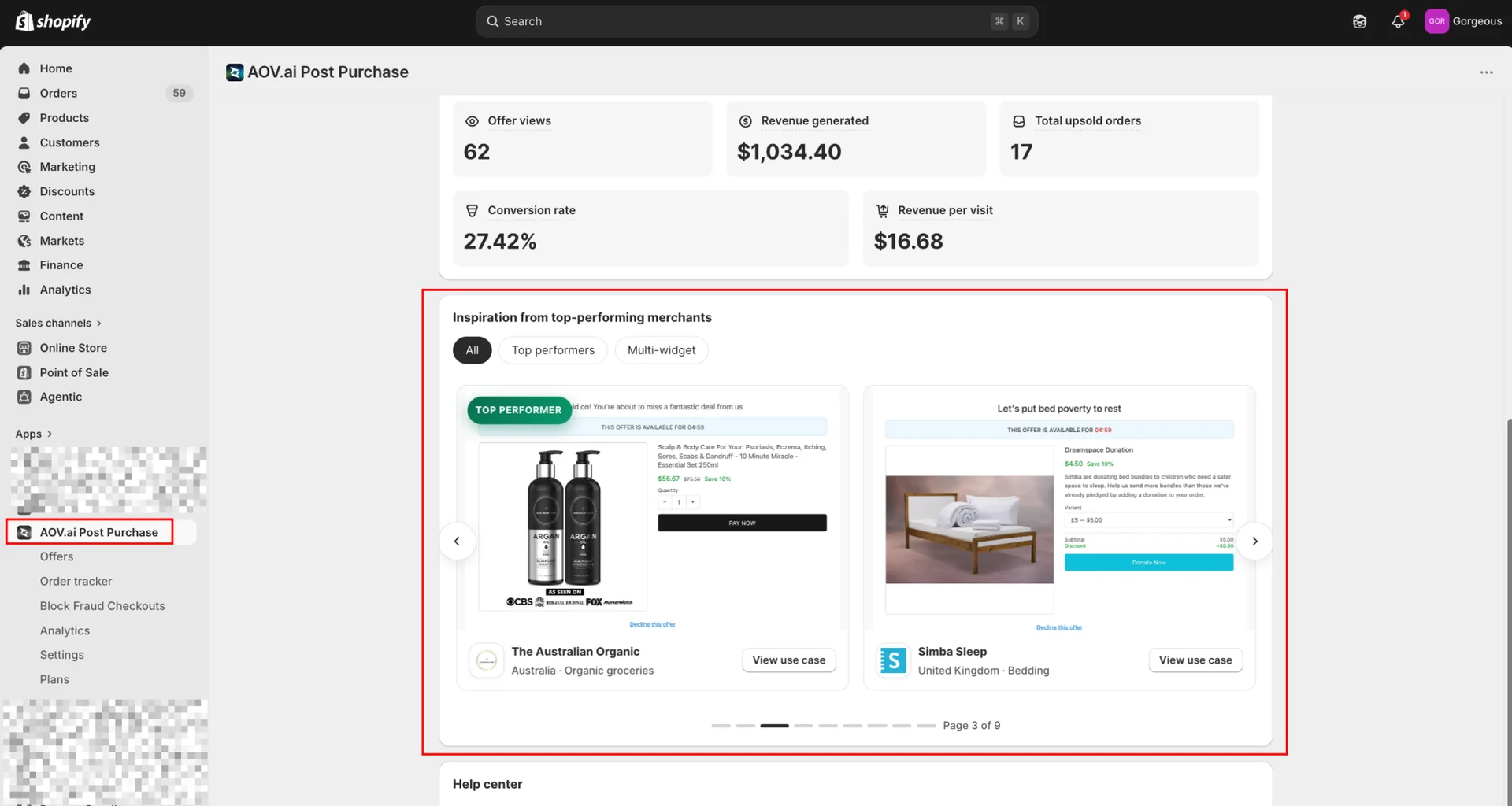Viewport: 1512px width, 806px height.
Task: Click the Help center heading
Action: 487,784
